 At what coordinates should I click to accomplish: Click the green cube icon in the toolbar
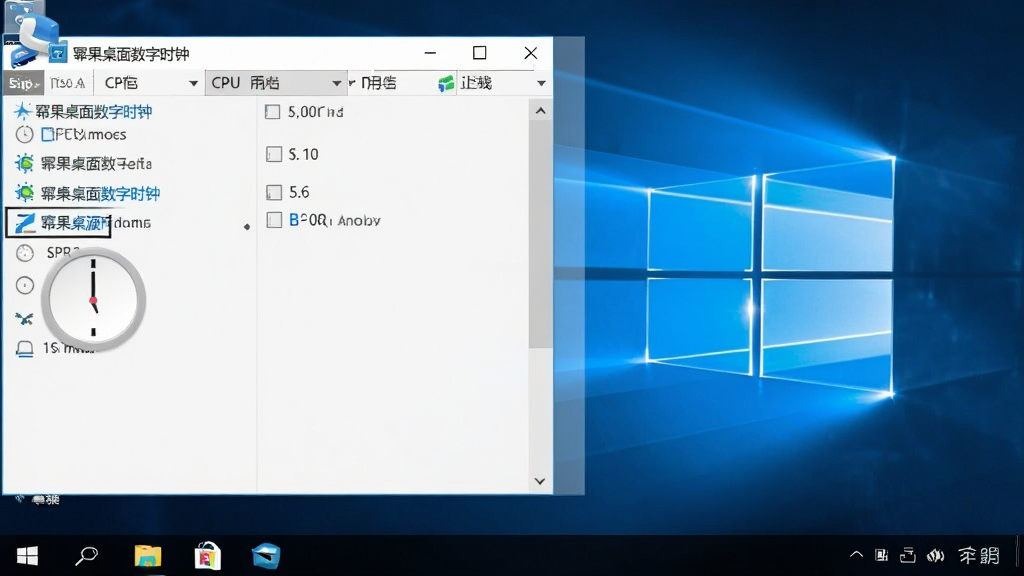pyautogui.click(x=446, y=84)
